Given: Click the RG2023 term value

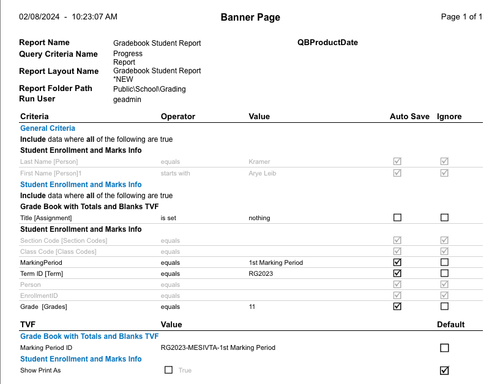Looking at the screenshot, I should [x=261, y=274].
